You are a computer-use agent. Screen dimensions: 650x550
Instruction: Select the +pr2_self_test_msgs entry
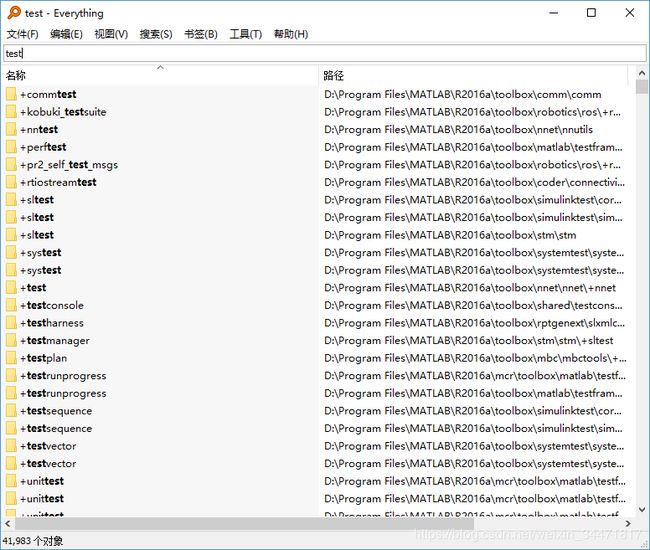[69, 165]
